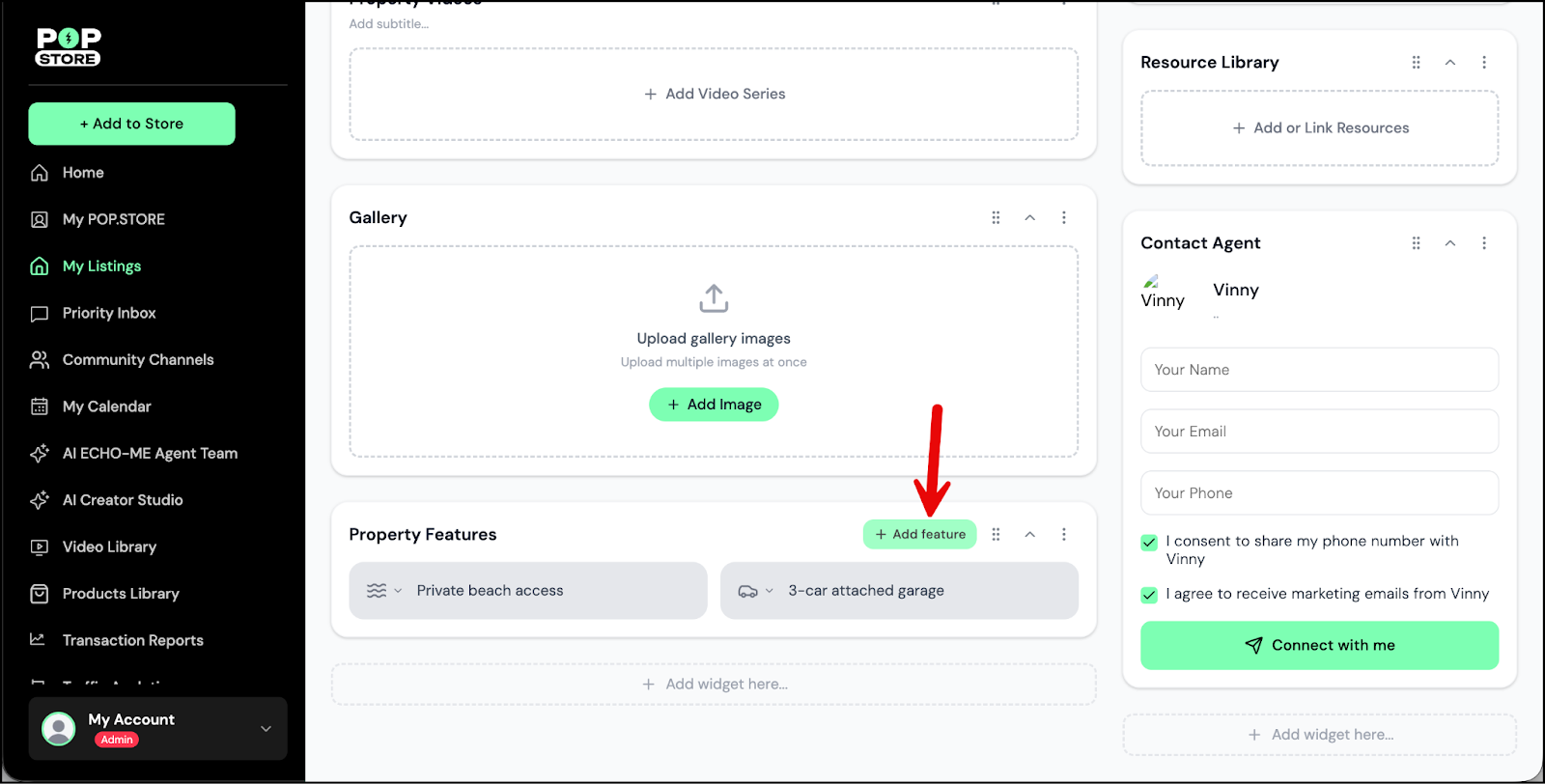The height and width of the screenshot is (784, 1545).
Task: Open three-dot menu on Gallery widget
Action: tap(1064, 217)
